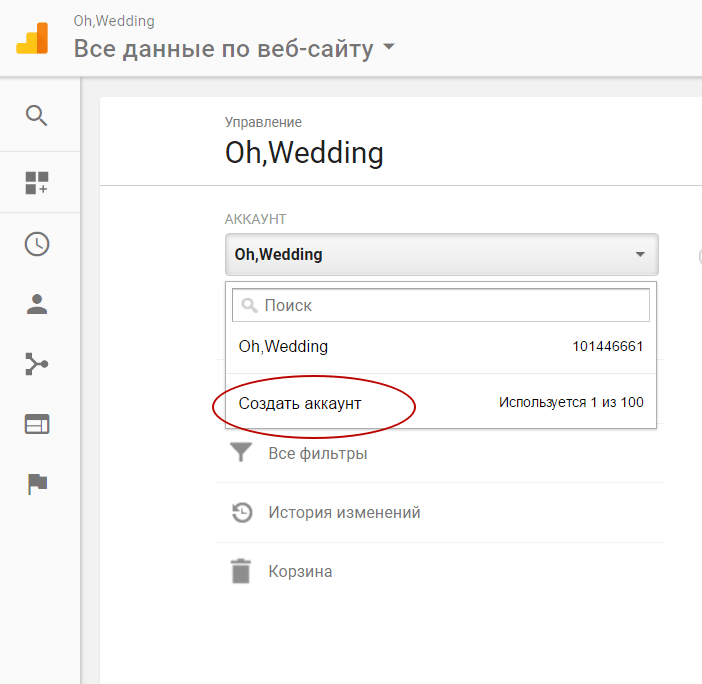Click the trash can icon
This screenshot has height=684, width=702.
241,572
